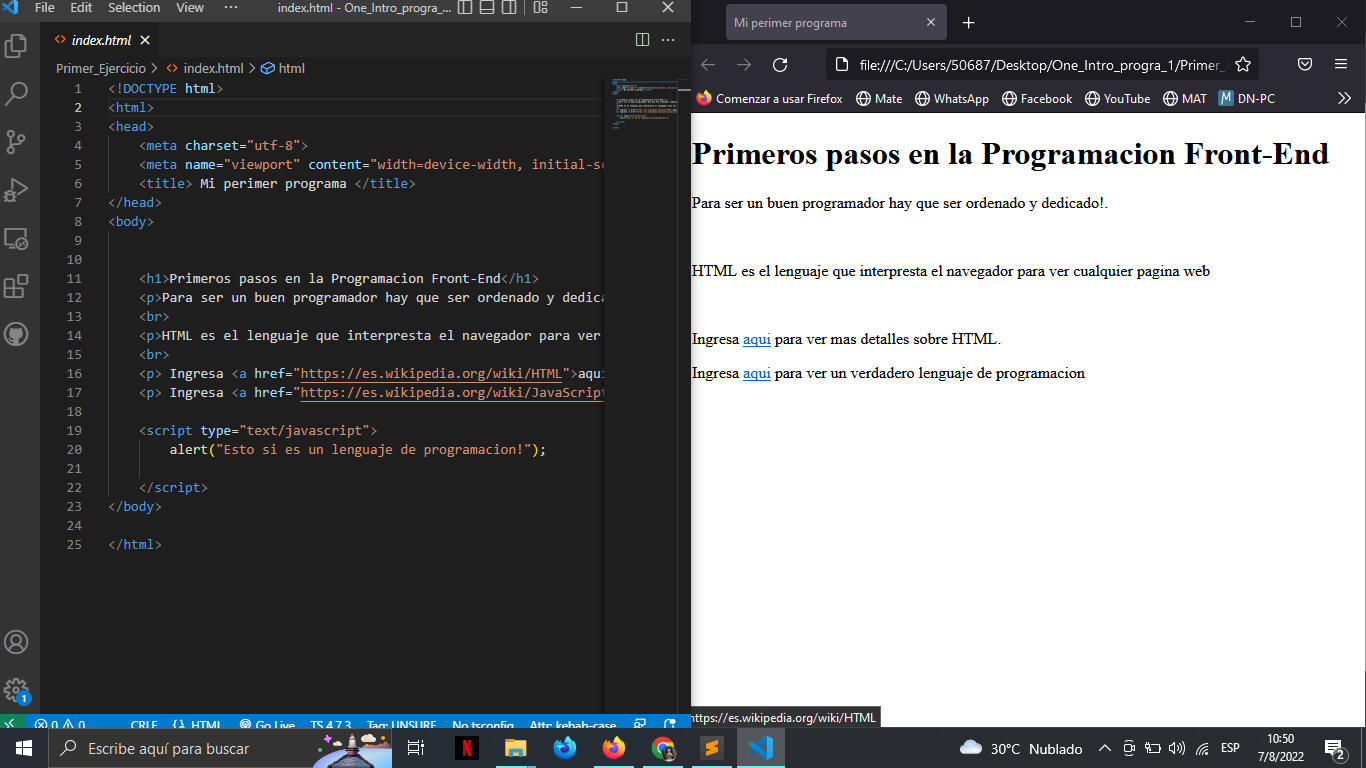Click the TS 4.7.3 version status
This screenshot has width=1366, height=768.
(330, 725)
